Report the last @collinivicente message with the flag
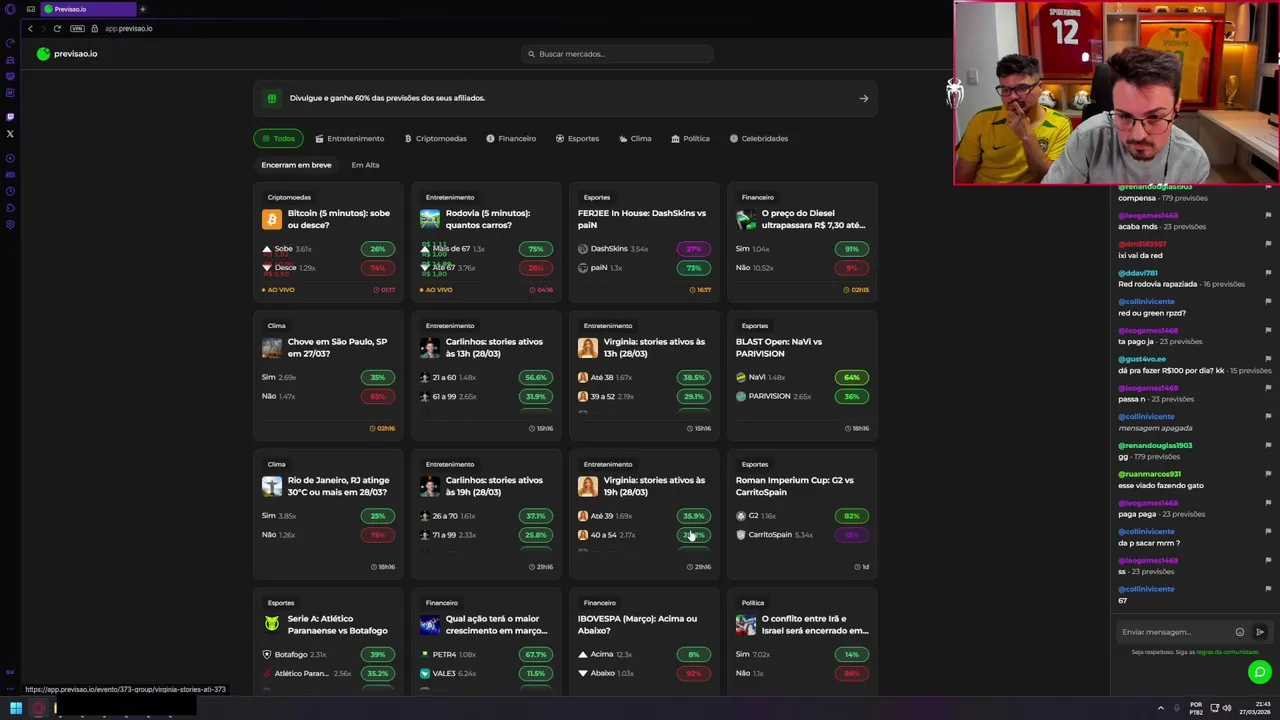 [1268, 589]
